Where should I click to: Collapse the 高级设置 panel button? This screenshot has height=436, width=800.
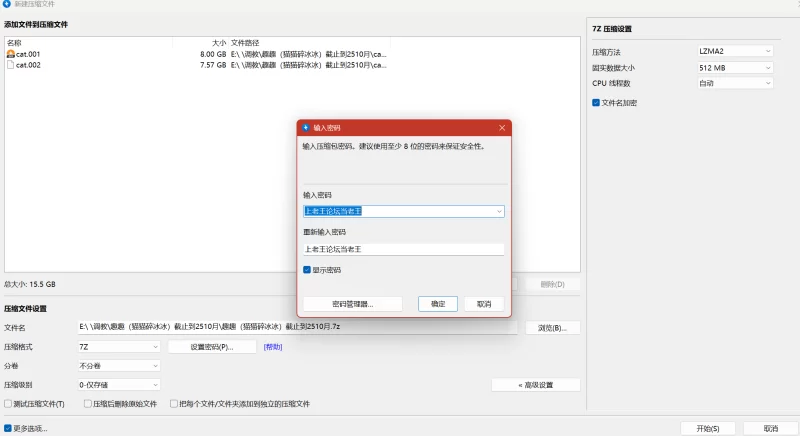(536, 385)
